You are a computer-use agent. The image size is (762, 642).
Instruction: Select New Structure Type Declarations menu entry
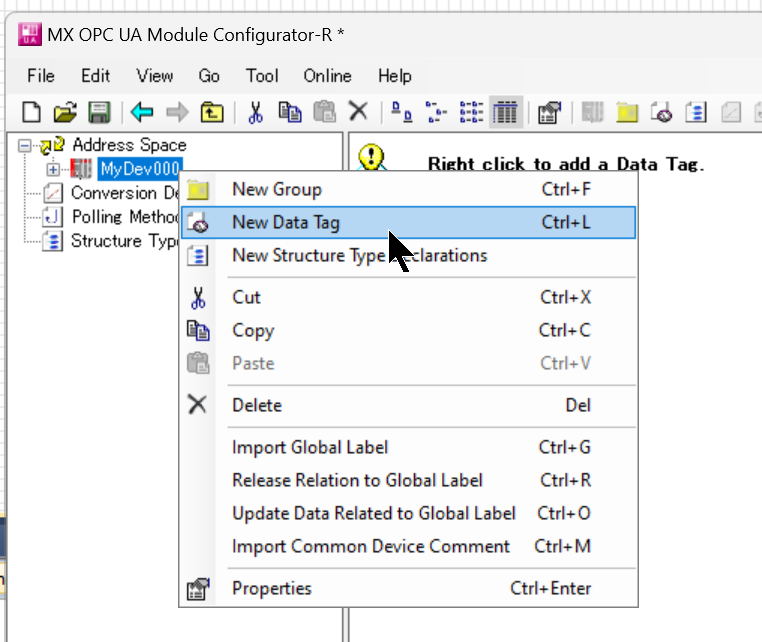[409, 256]
